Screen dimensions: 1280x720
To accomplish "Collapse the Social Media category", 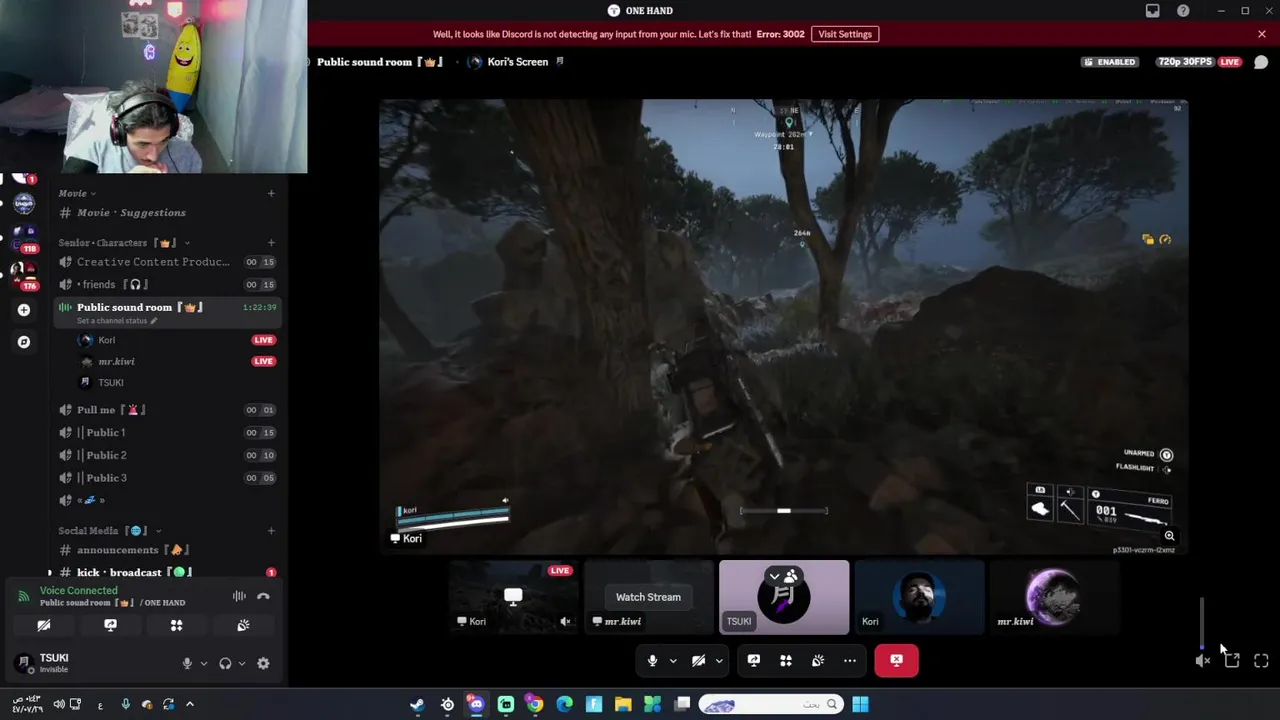I will 110,531.
